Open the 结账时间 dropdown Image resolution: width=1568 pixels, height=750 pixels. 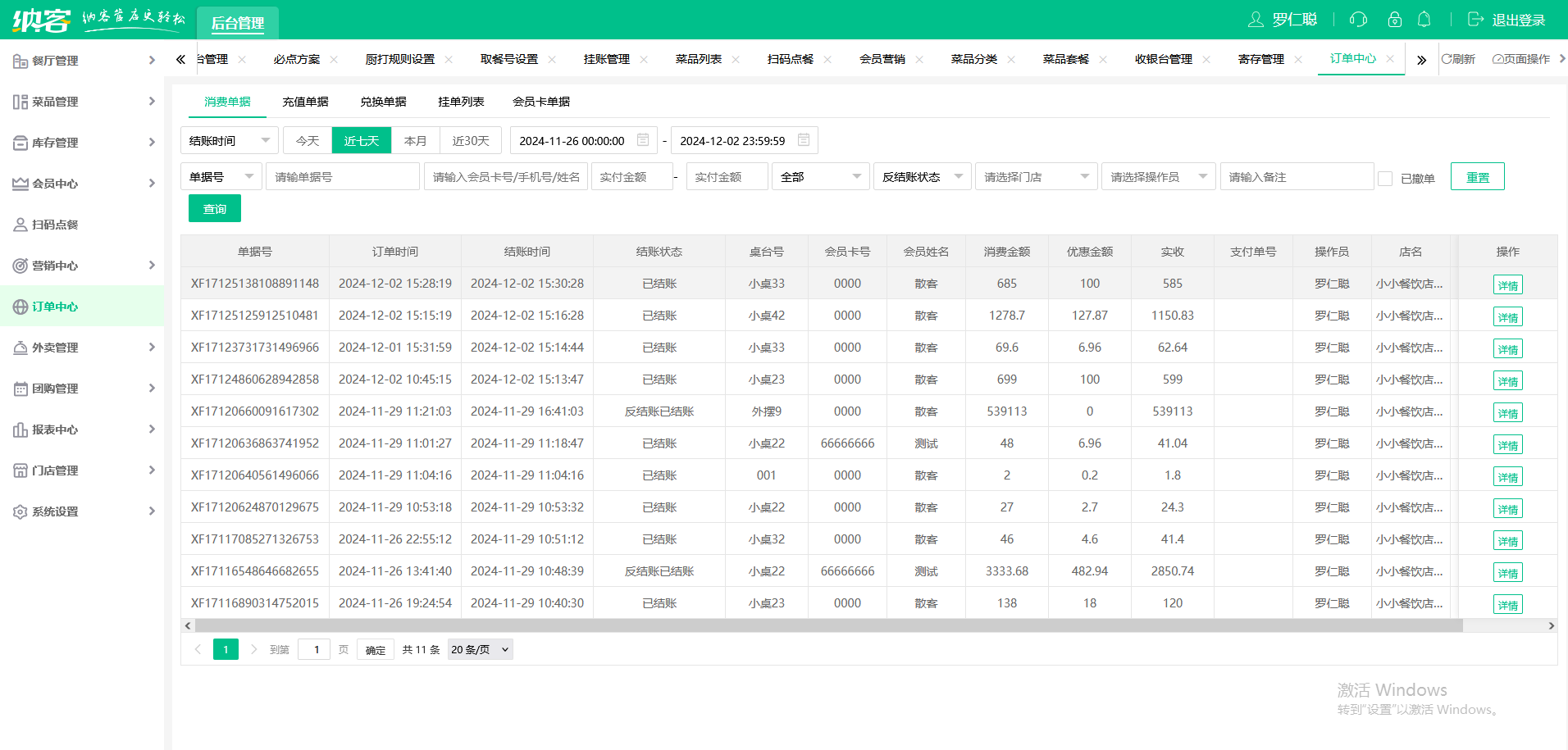pyautogui.click(x=229, y=141)
